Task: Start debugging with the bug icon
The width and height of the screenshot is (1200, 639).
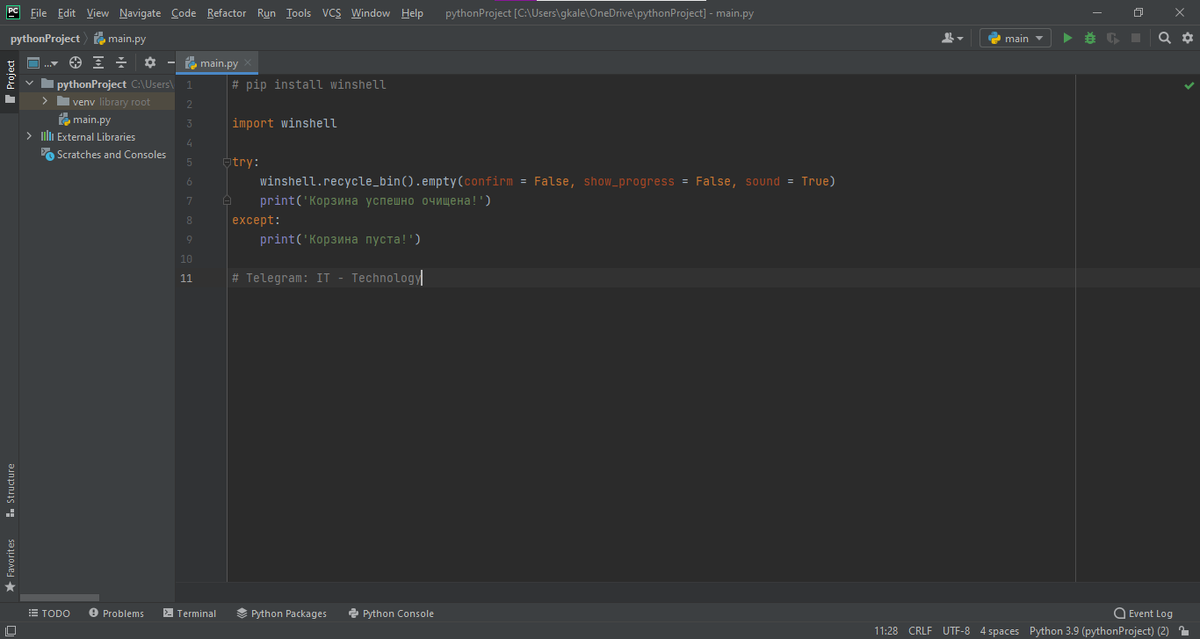Action: pos(1089,37)
